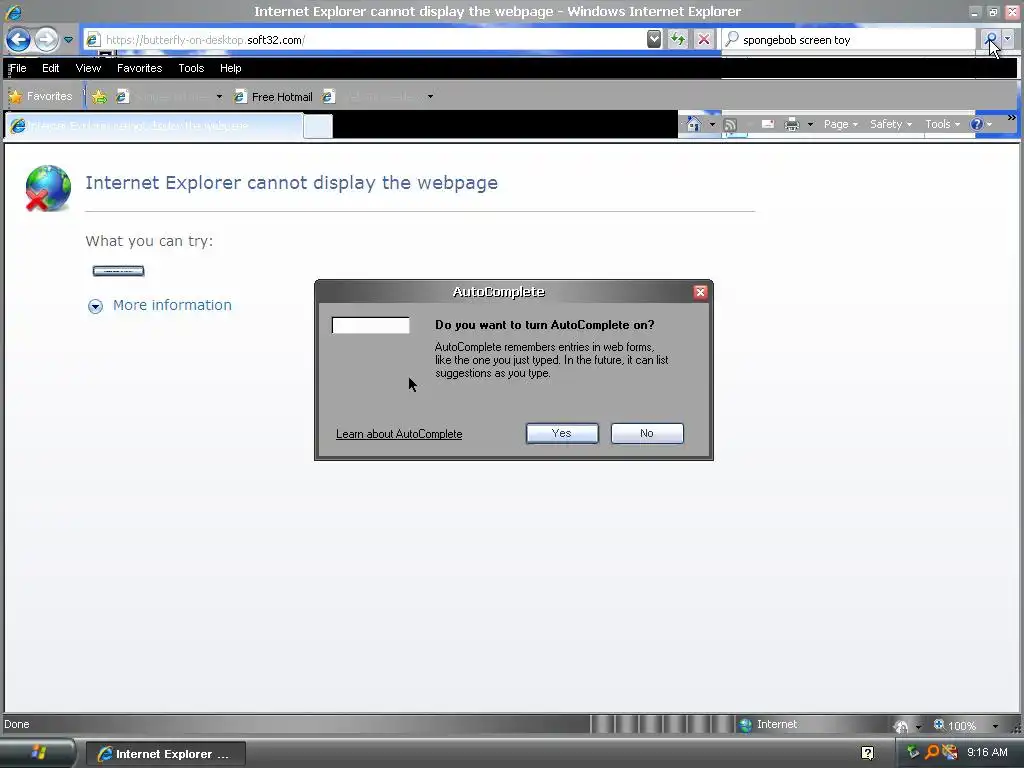Activate the Internet Explorer taskbar button

[x=166, y=754]
